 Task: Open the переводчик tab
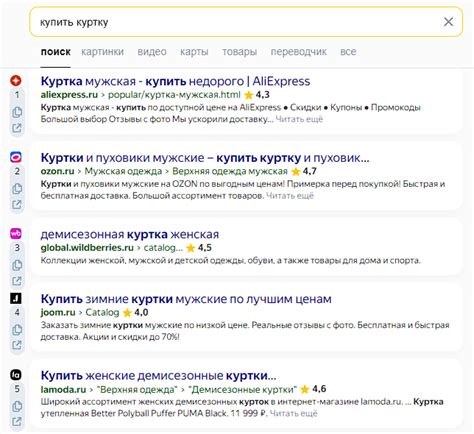(299, 52)
